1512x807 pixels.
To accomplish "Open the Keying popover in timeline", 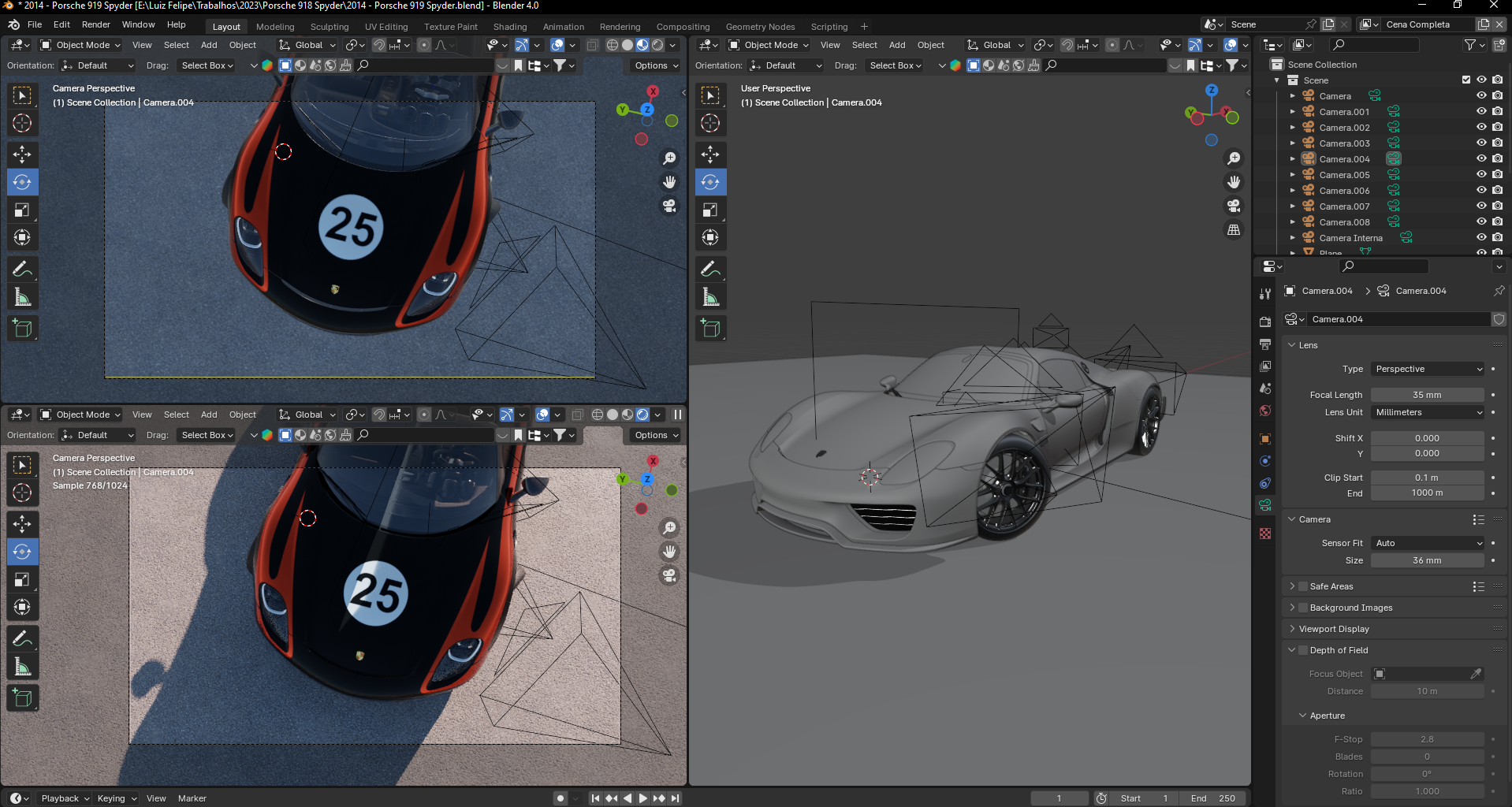I will pos(117,798).
